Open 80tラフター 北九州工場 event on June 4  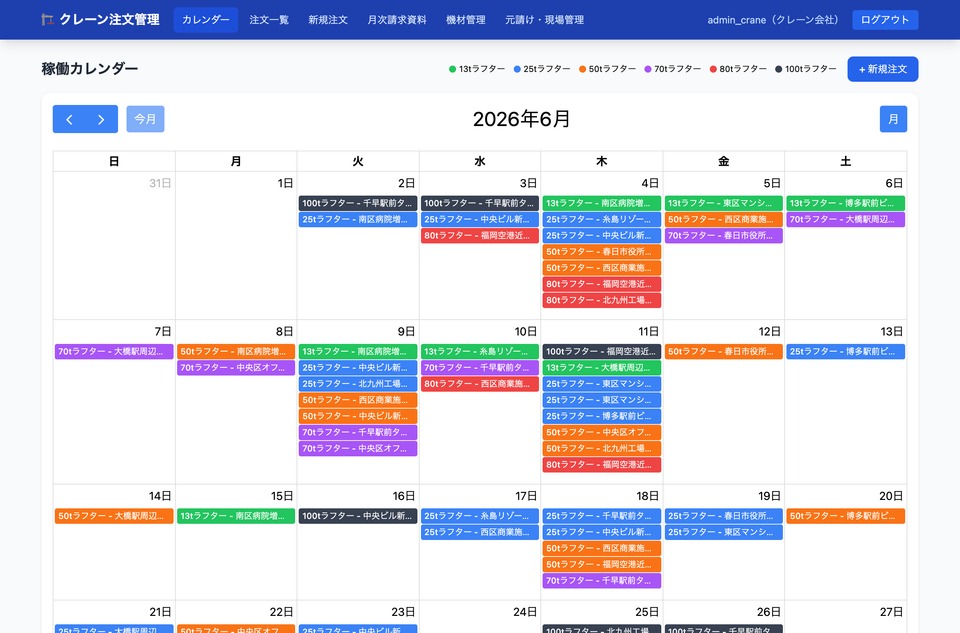pyautogui.click(x=601, y=301)
